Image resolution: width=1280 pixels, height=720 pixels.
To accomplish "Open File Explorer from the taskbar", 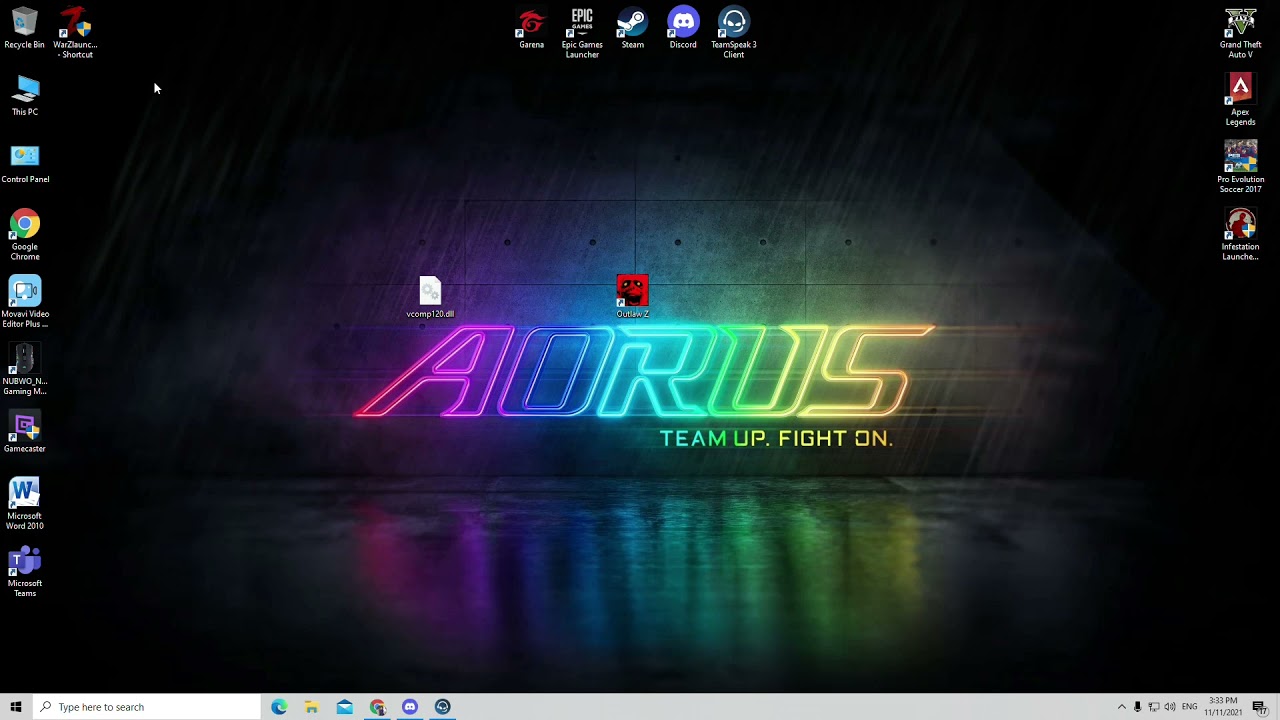I will [x=312, y=707].
